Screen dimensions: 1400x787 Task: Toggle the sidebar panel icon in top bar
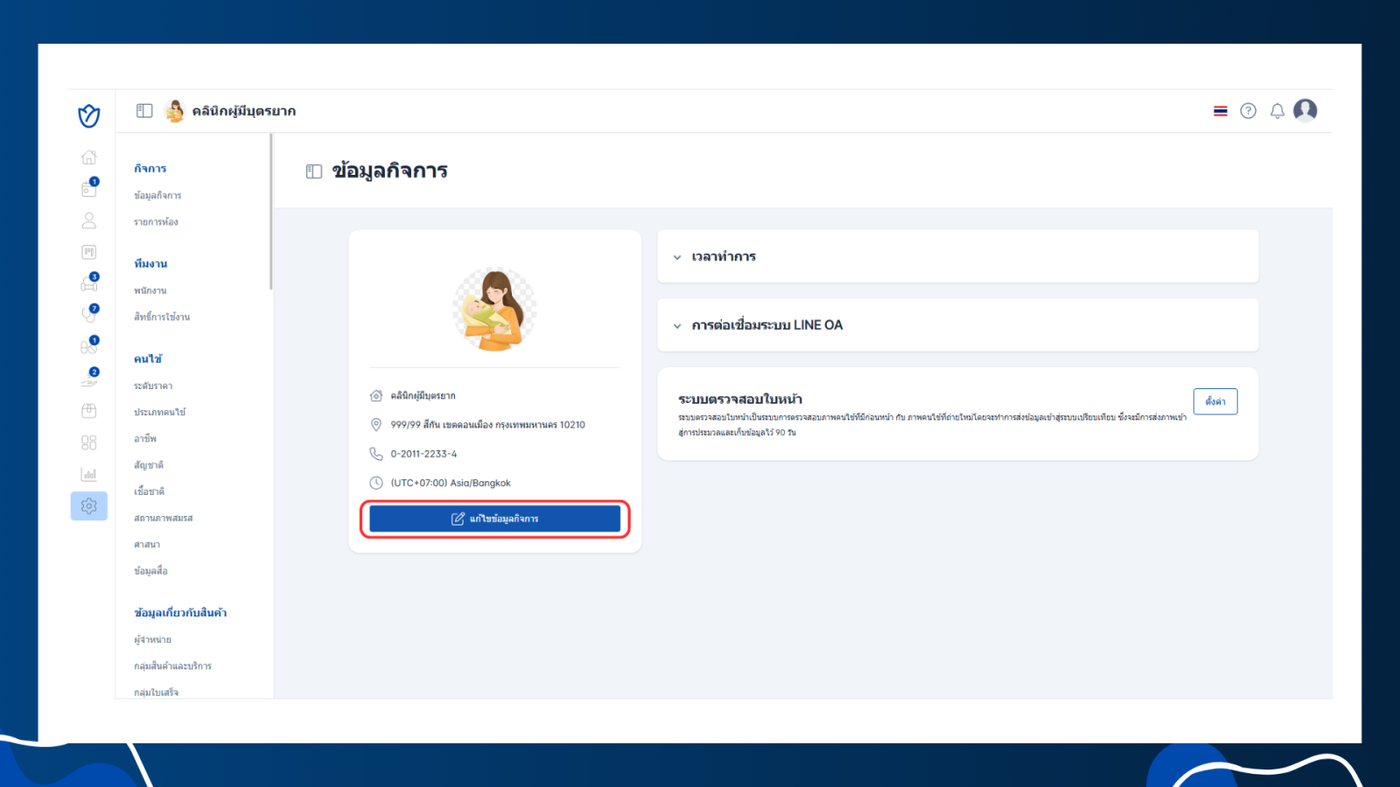point(144,111)
